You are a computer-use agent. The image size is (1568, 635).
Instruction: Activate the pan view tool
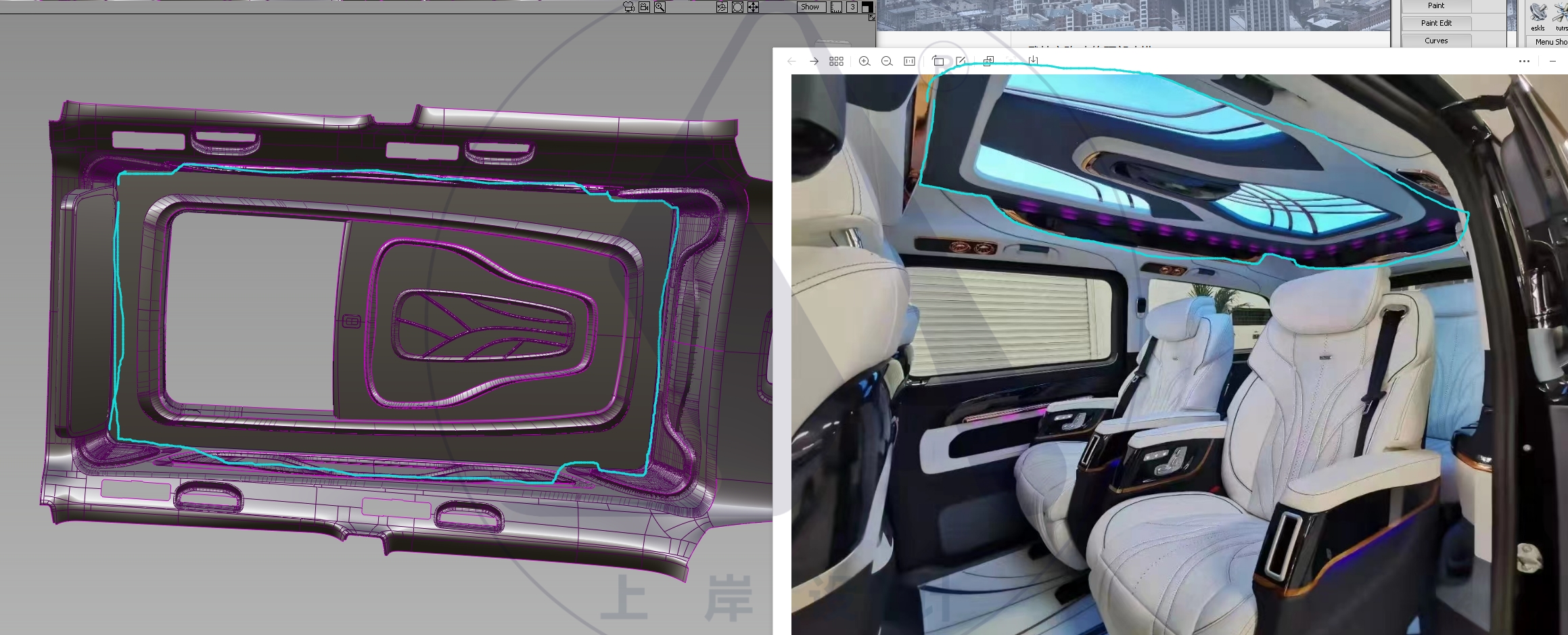(752, 7)
